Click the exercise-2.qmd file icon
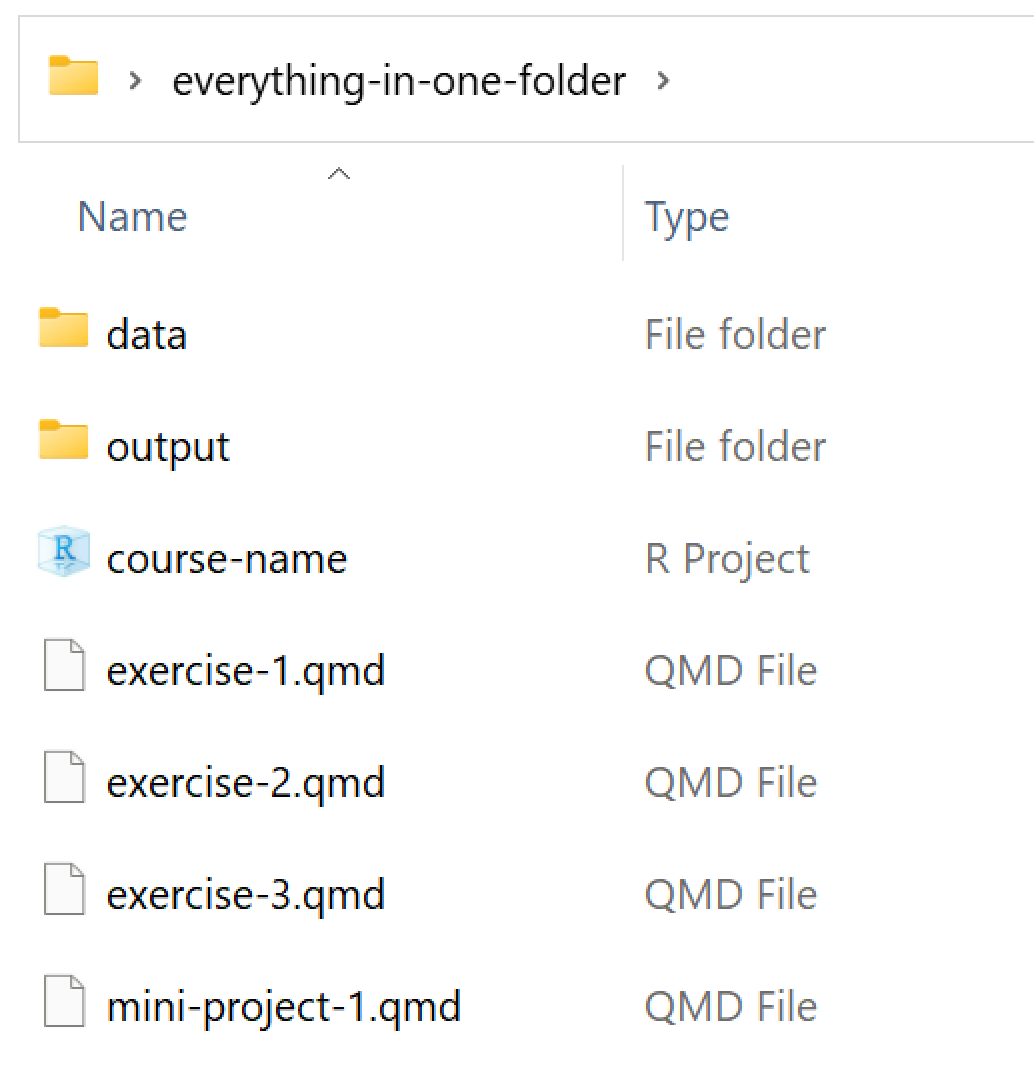Viewport: 1035px width, 1081px height. click(x=64, y=779)
